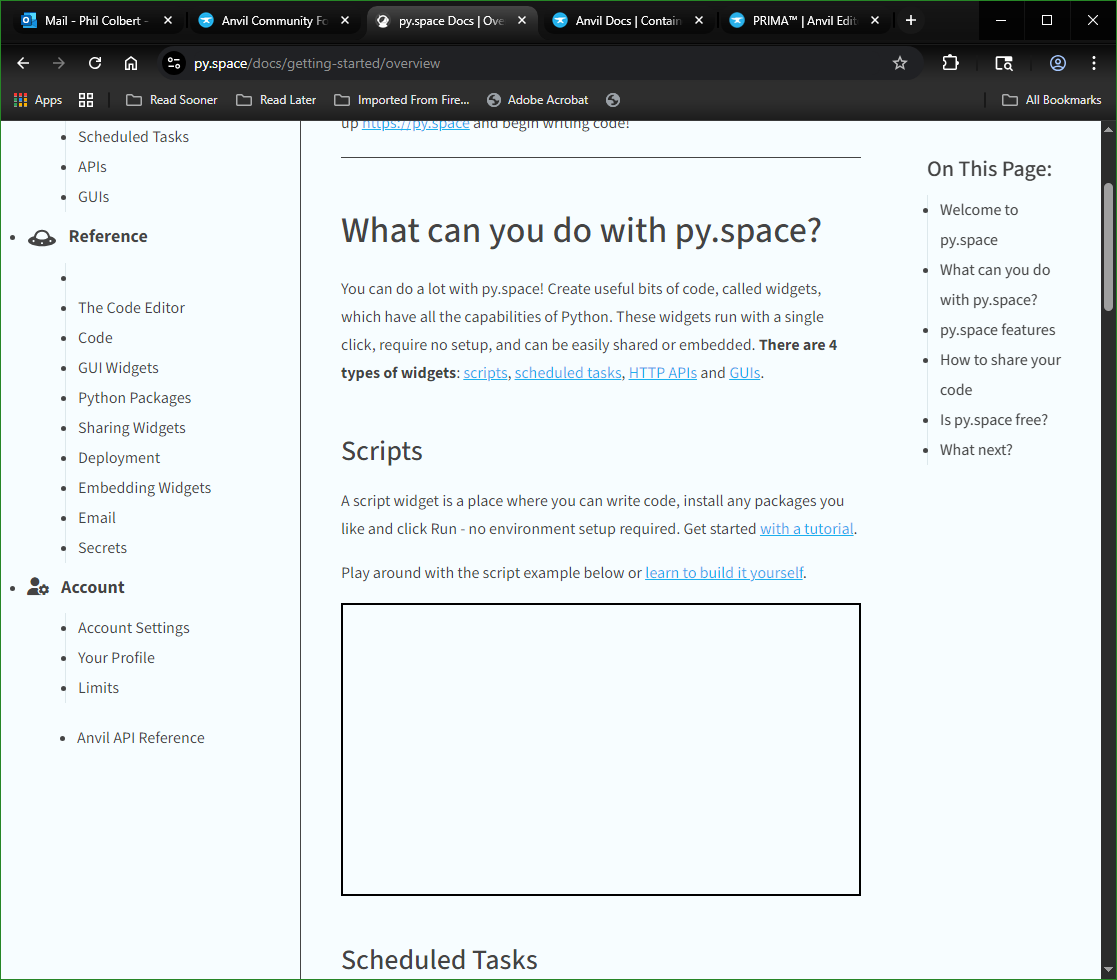Open the GUI Widgets reference page

[118, 368]
